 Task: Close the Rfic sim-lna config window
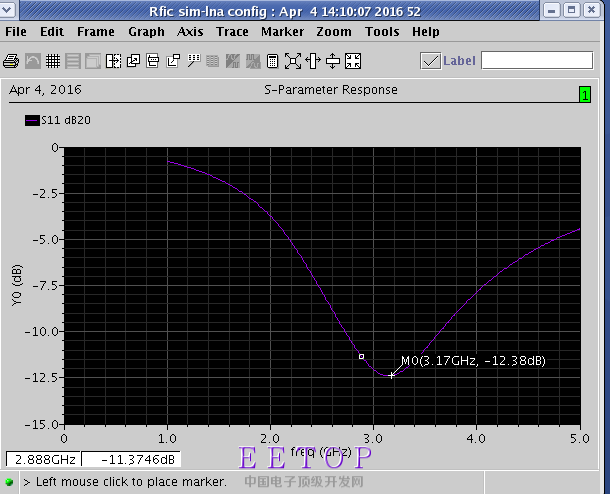[592, 10]
